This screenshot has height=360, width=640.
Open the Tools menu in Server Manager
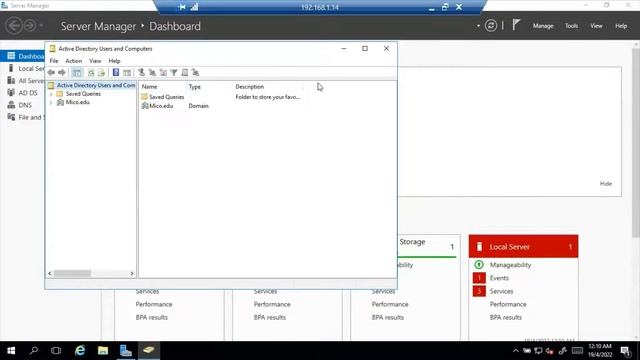(x=571, y=26)
